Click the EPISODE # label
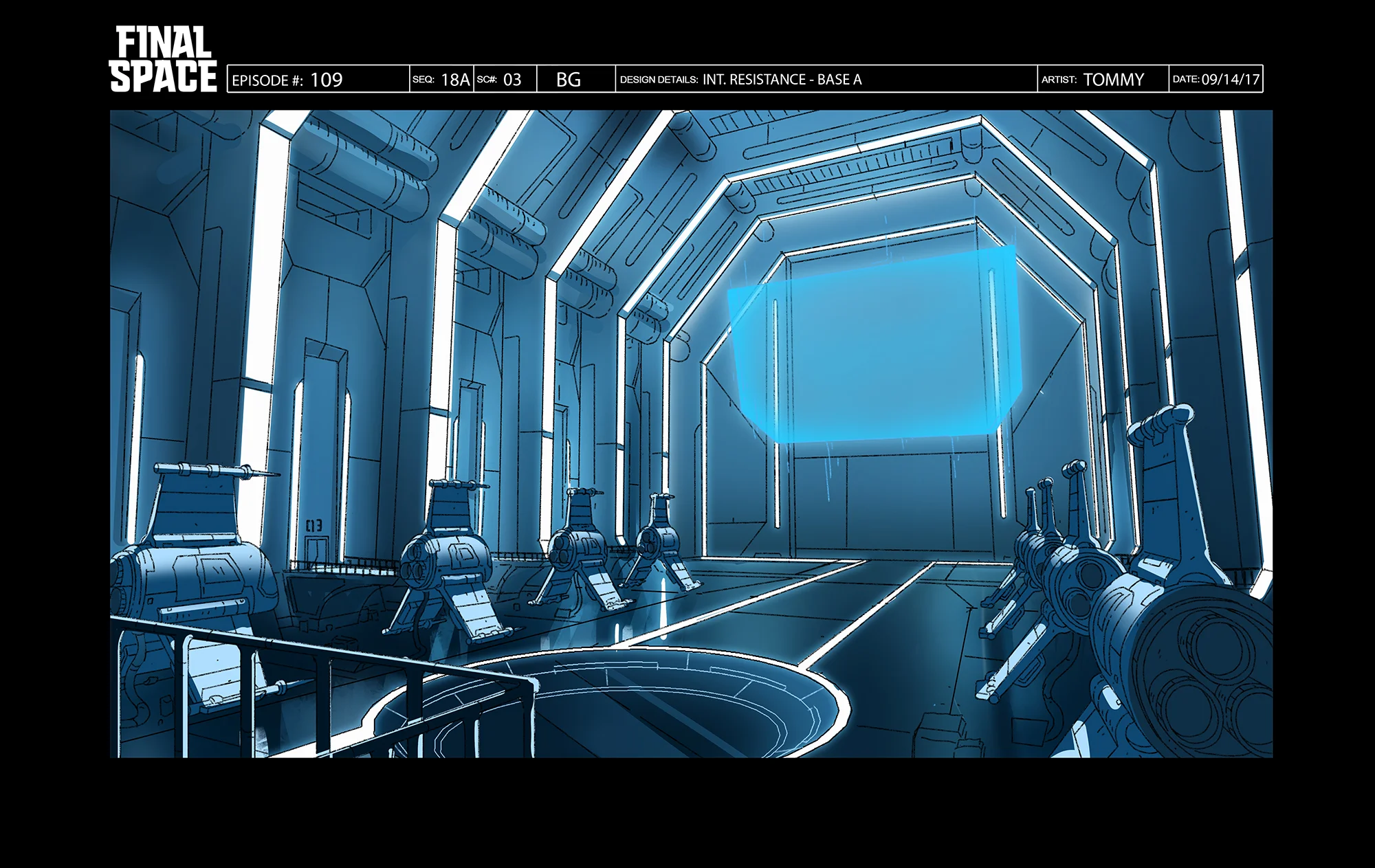This screenshot has height=868, width=1375. click(267, 80)
